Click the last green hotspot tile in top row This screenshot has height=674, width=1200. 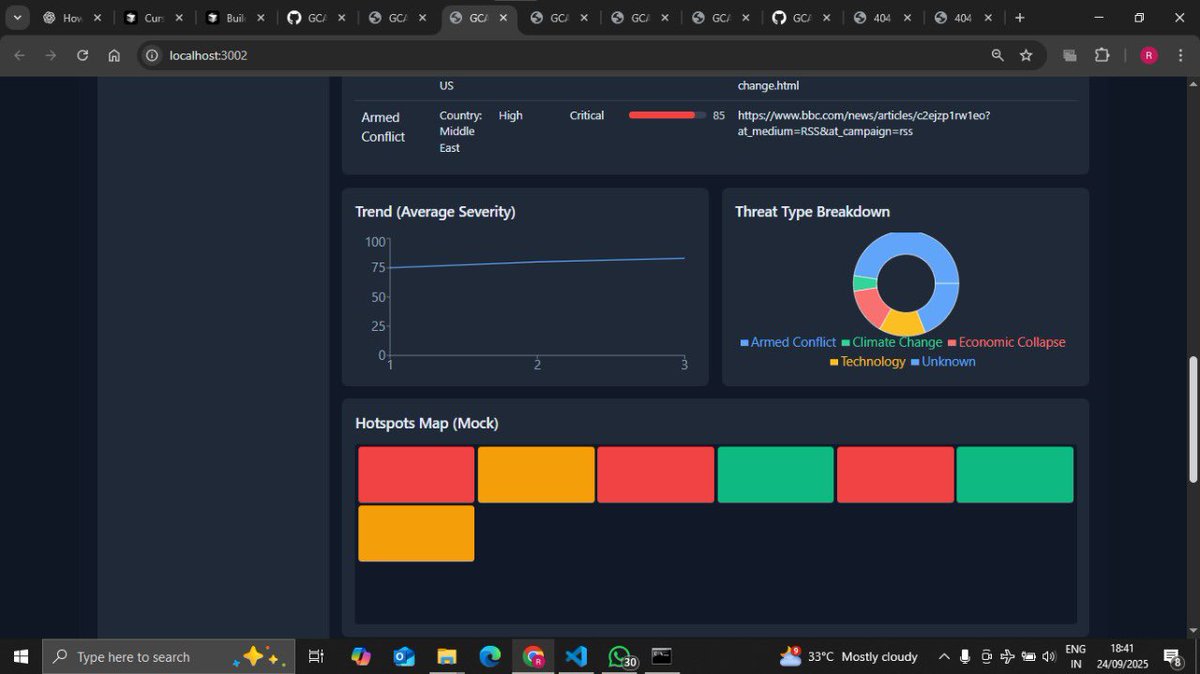1015,475
